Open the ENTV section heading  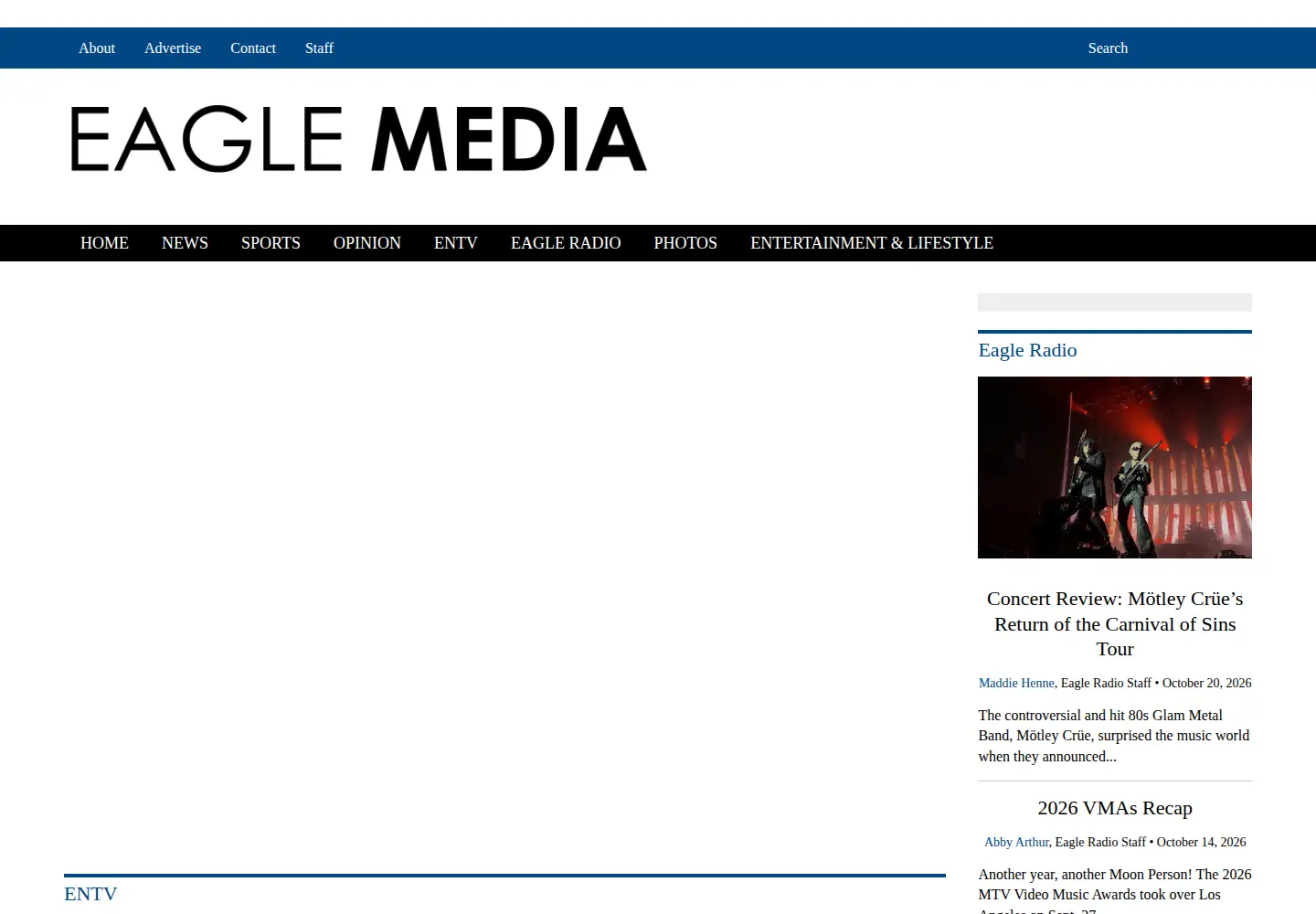tap(90, 894)
